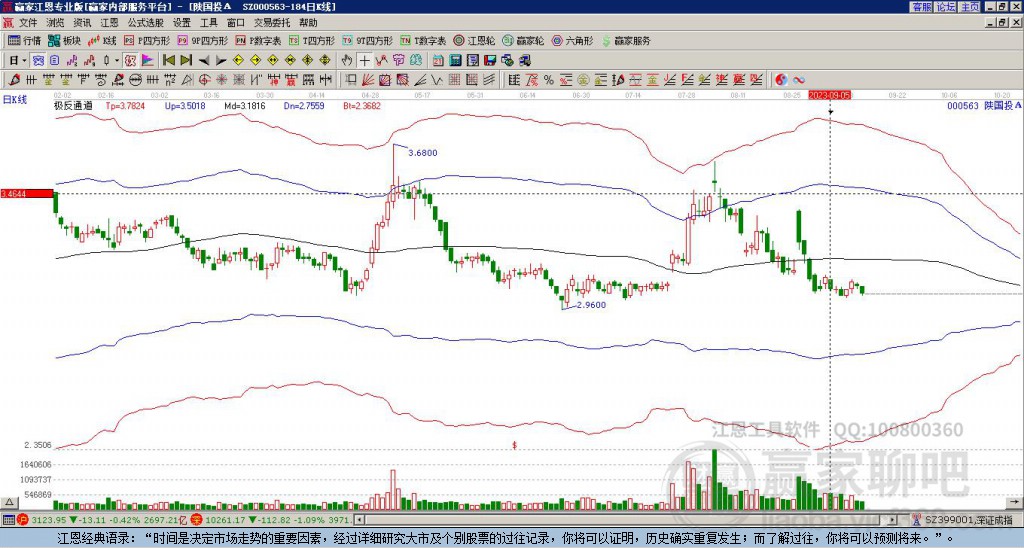Click the Bt=2.3682 indicator value
Image resolution: width=1024 pixels, height=548 pixels.
pyautogui.click(x=362, y=105)
